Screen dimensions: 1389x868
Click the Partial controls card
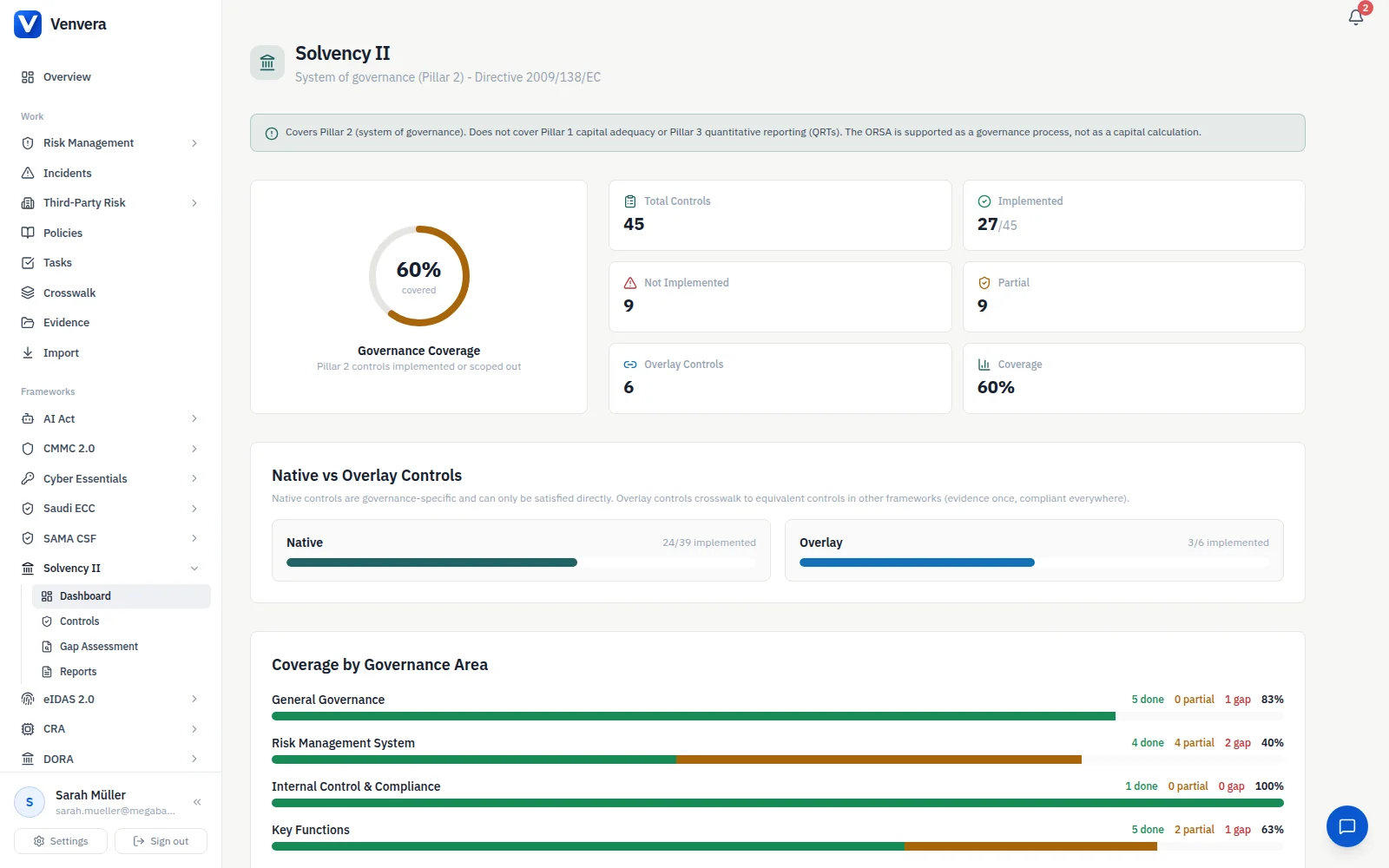click(x=1134, y=297)
